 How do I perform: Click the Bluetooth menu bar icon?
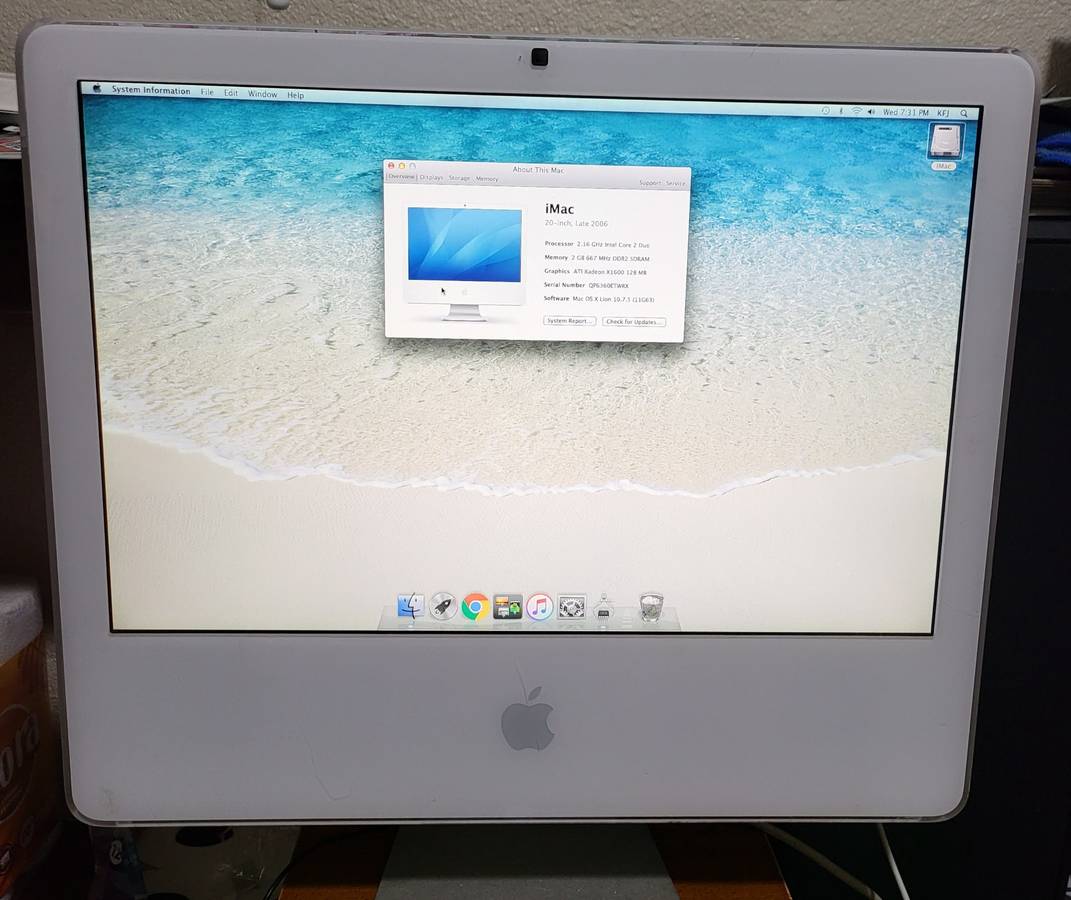841,111
